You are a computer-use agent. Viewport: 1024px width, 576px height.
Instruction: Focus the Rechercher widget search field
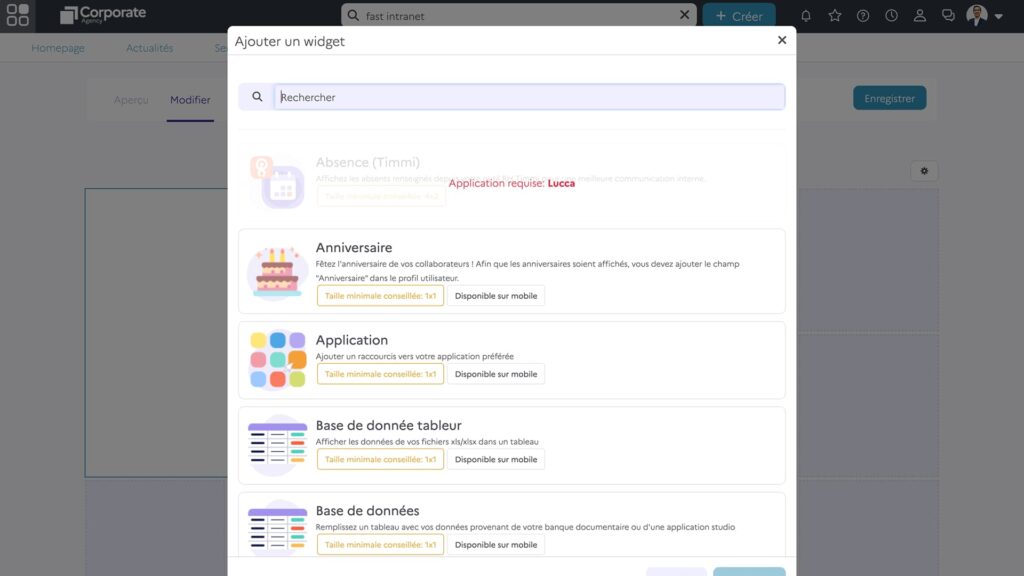pos(530,97)
